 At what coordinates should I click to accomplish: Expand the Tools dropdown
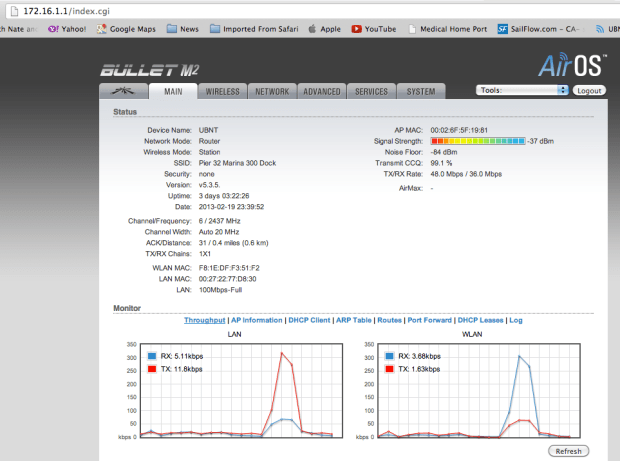click(x=522, y=90)
